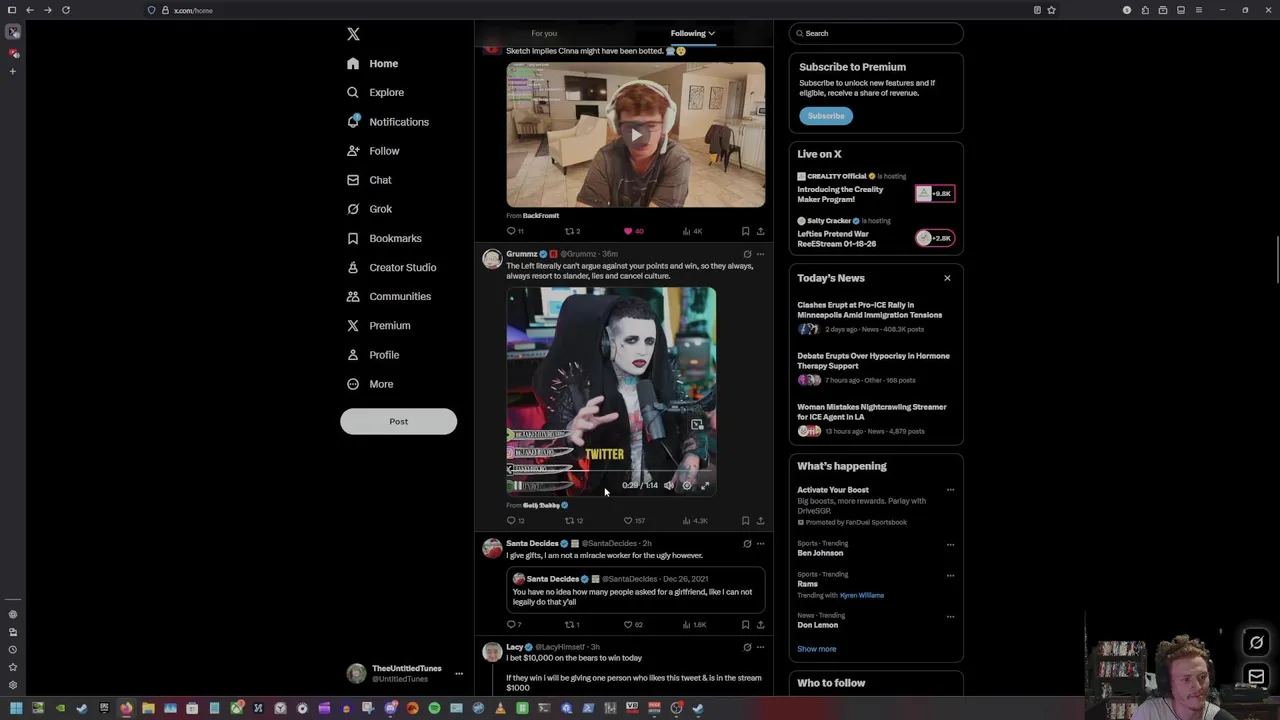Open CREALITY Official live stream
This screenshot has height=720, width=1280.
(x=876, y=188)
